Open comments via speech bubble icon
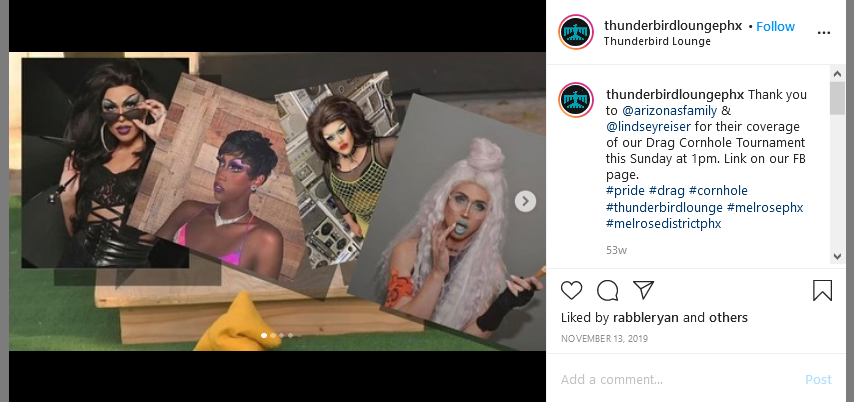The width and height of the screenshot is (854, 402). (x=607, y=290)
